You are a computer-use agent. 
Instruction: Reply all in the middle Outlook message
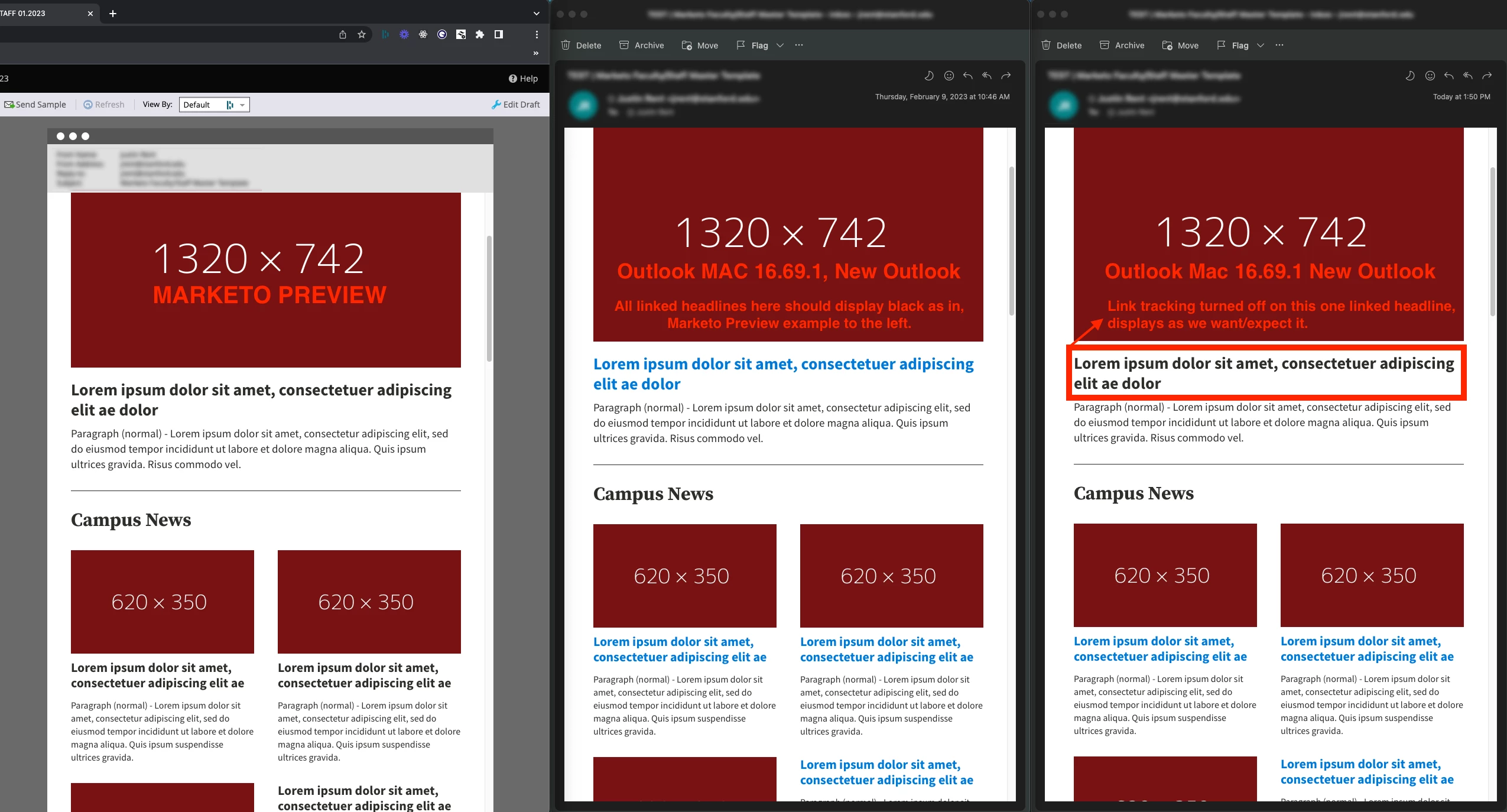tap(986, 76)
